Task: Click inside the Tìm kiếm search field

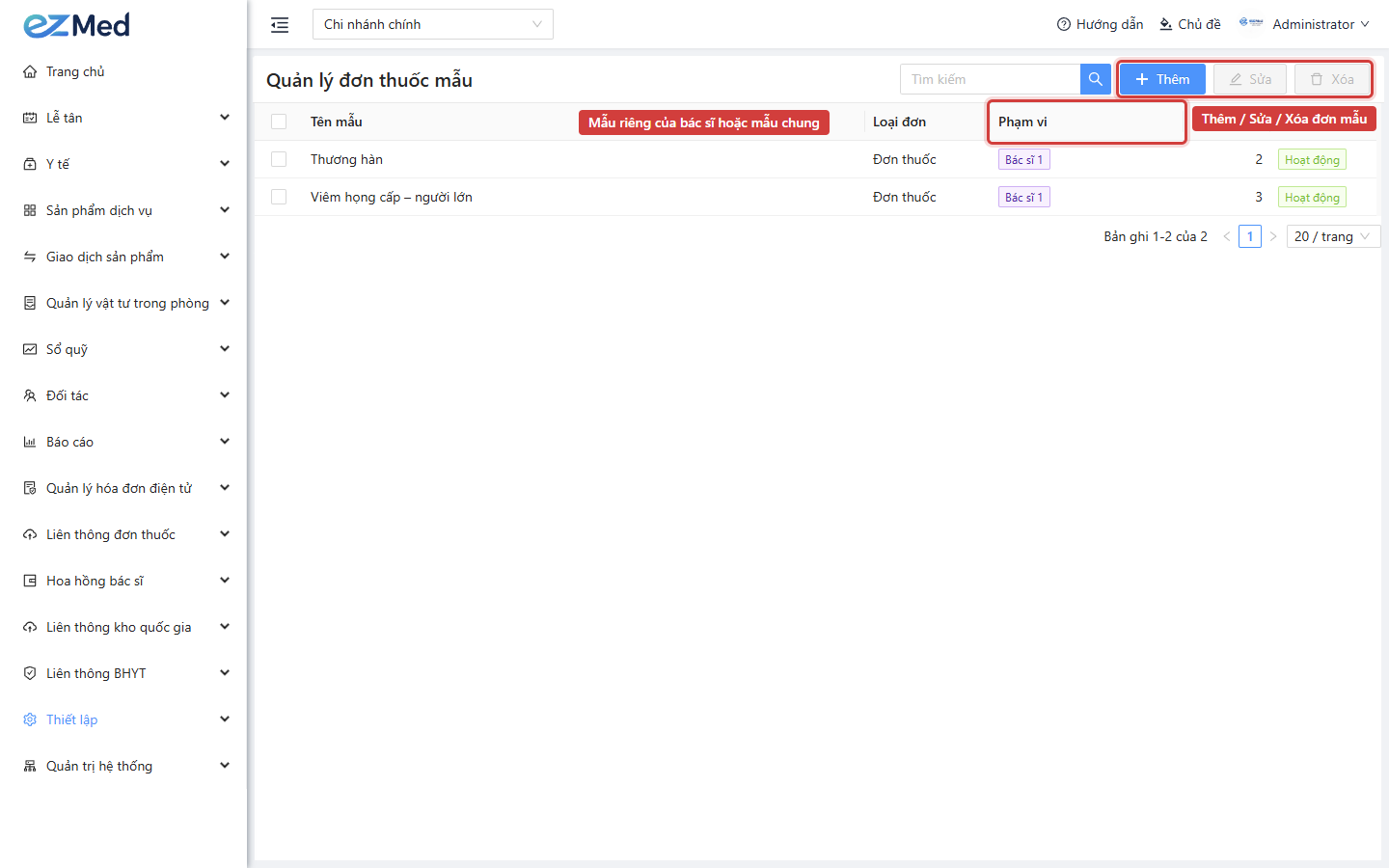Action: (991, 79)
